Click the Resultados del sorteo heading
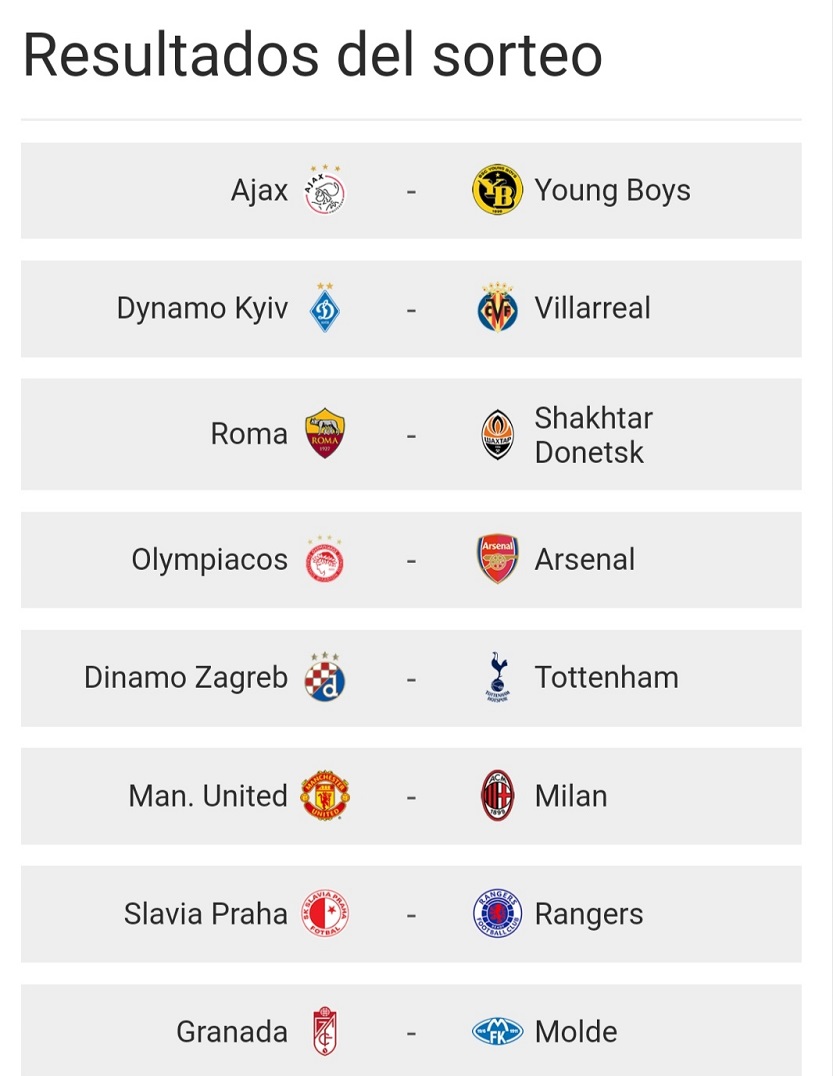The height and width of the screenshot is (1076, 833). (312, 56)
